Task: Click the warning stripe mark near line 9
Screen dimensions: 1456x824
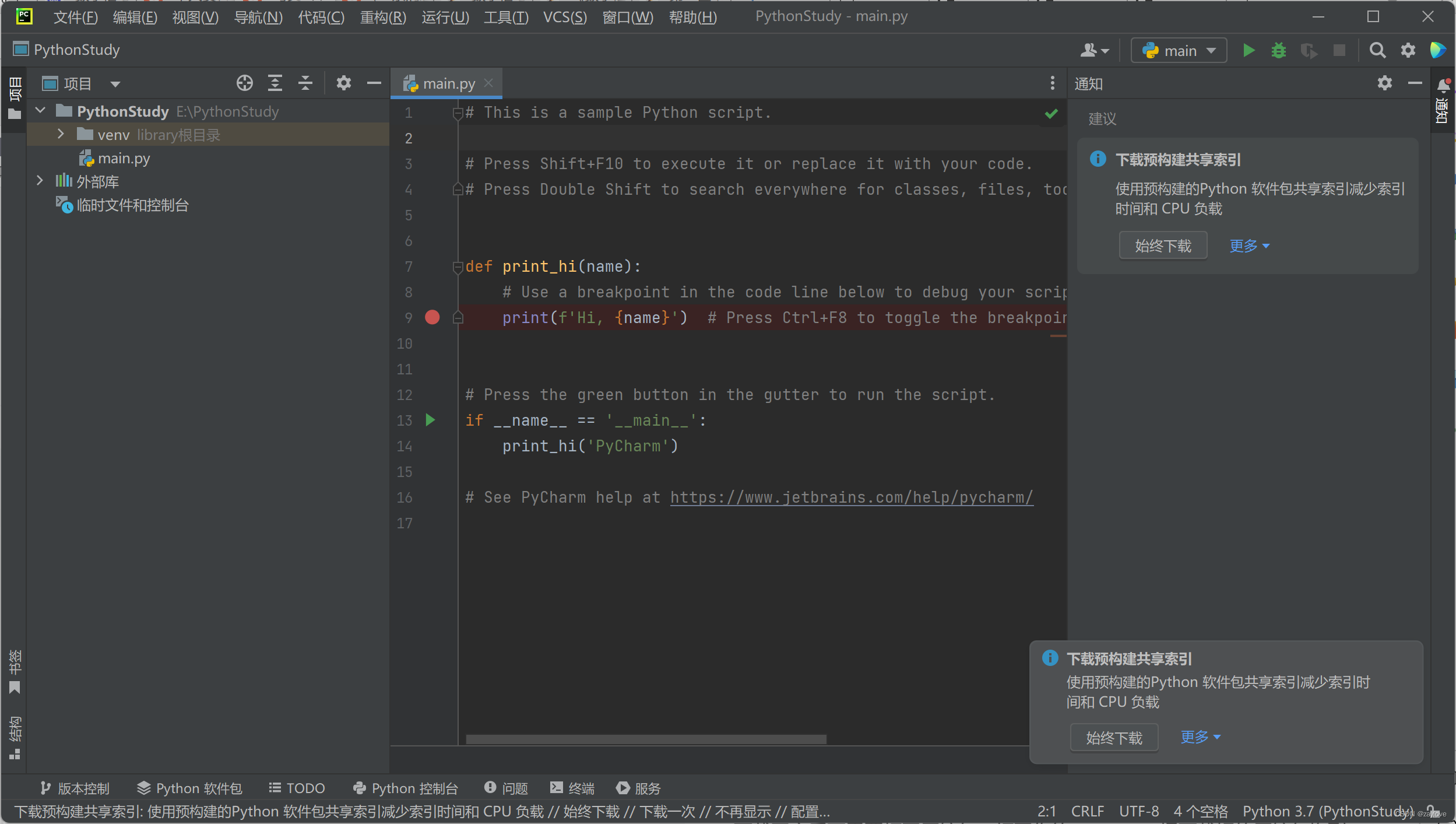Action: pyautogui.click(x=1058, y=336)
